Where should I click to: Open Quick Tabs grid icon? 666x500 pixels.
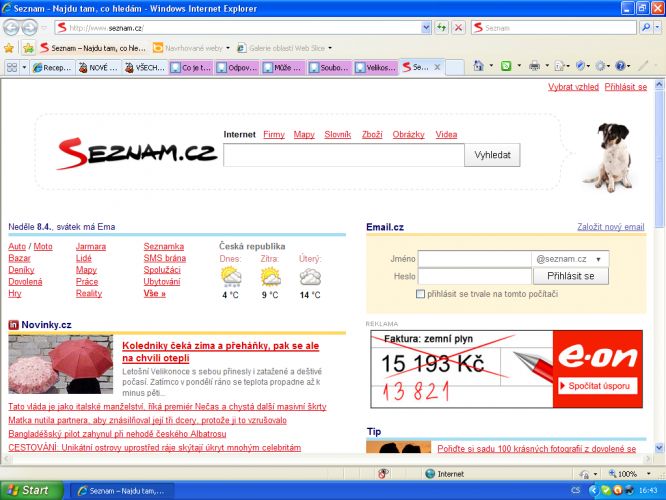click(12, 67)
